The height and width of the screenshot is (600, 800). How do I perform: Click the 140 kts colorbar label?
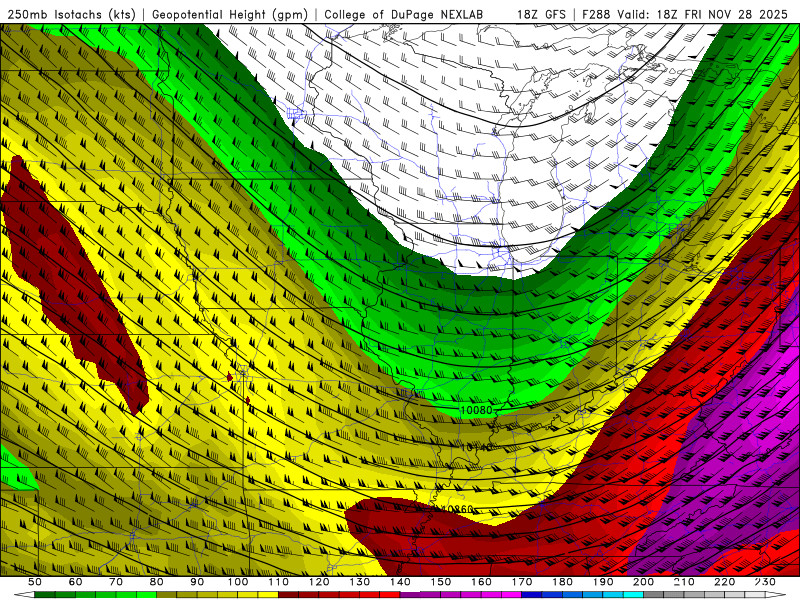point(400,582)
